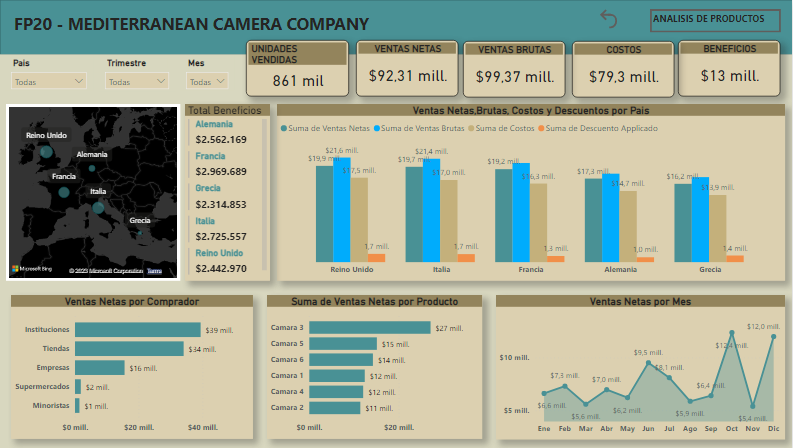The image size is (793, 448).
Task: Open the ANALISIS DE PRODUCTOS page button
Action: pyautogui.click(x=714, y=19)
